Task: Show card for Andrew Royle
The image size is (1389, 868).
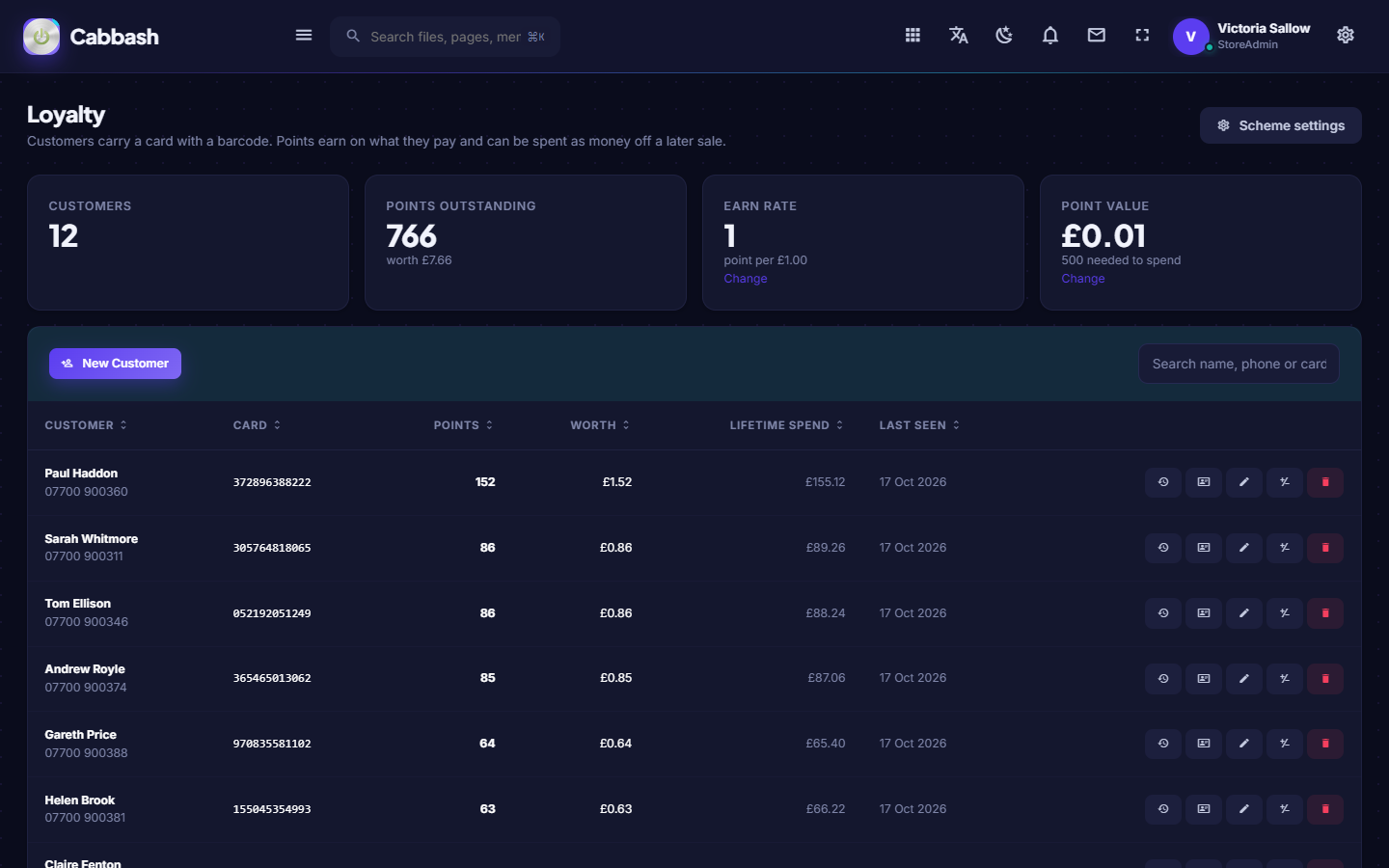Action: (1204, 679)
